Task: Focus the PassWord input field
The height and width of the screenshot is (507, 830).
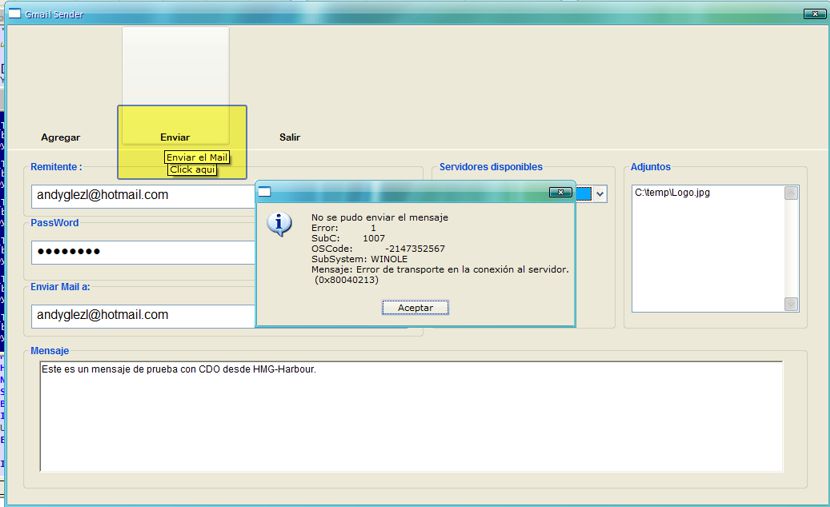Action: click(140, 252)
